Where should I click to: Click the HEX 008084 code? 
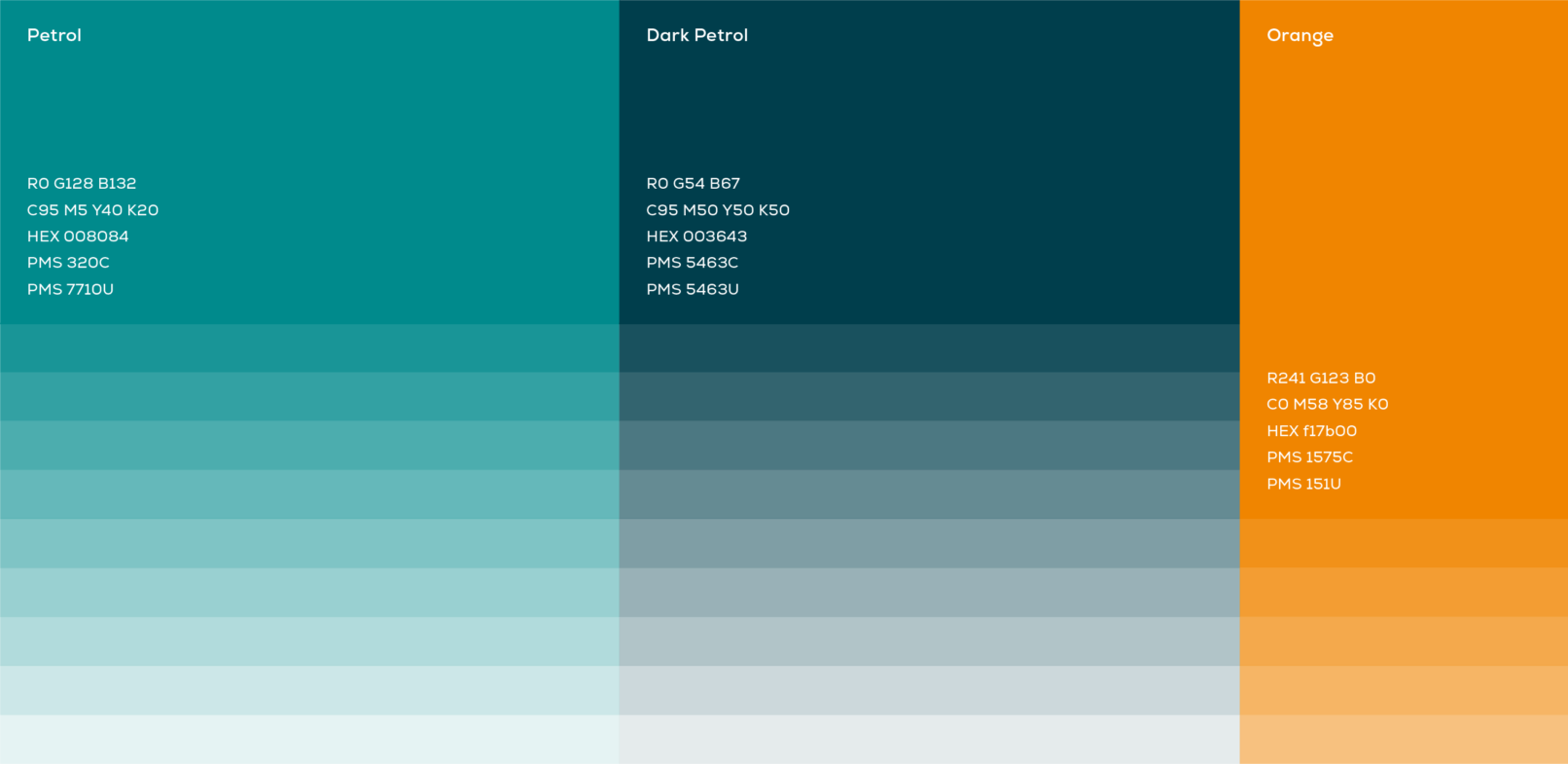(x=78, y=236)
